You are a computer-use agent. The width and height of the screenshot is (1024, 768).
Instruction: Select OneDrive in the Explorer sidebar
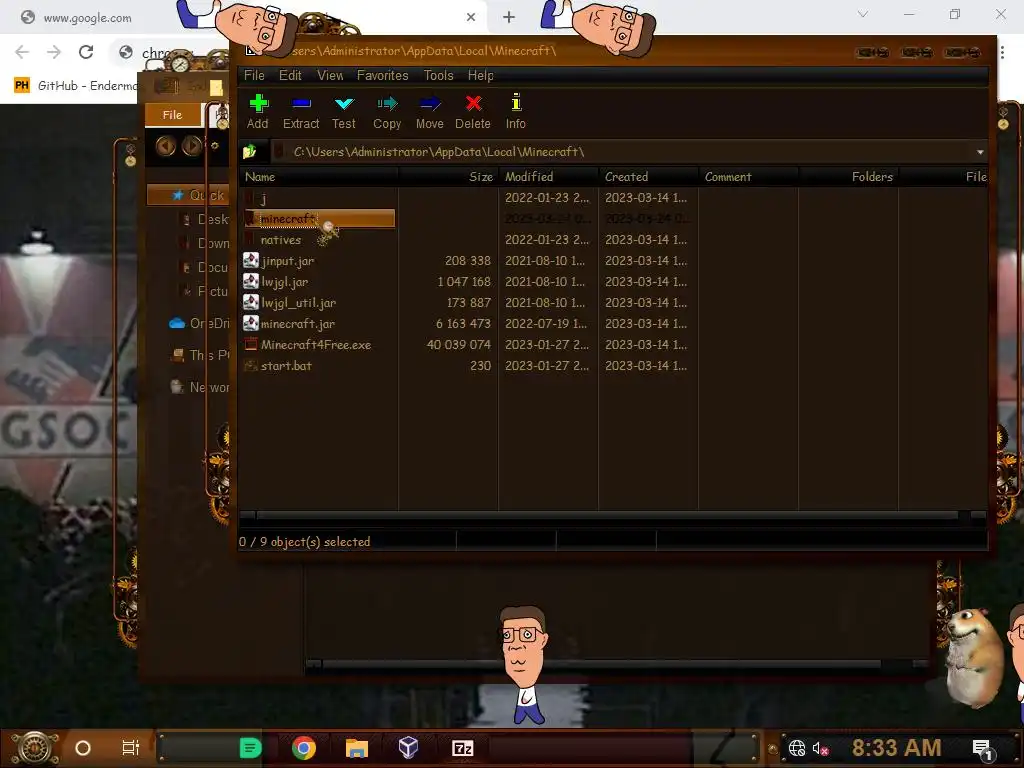(199, 323)
